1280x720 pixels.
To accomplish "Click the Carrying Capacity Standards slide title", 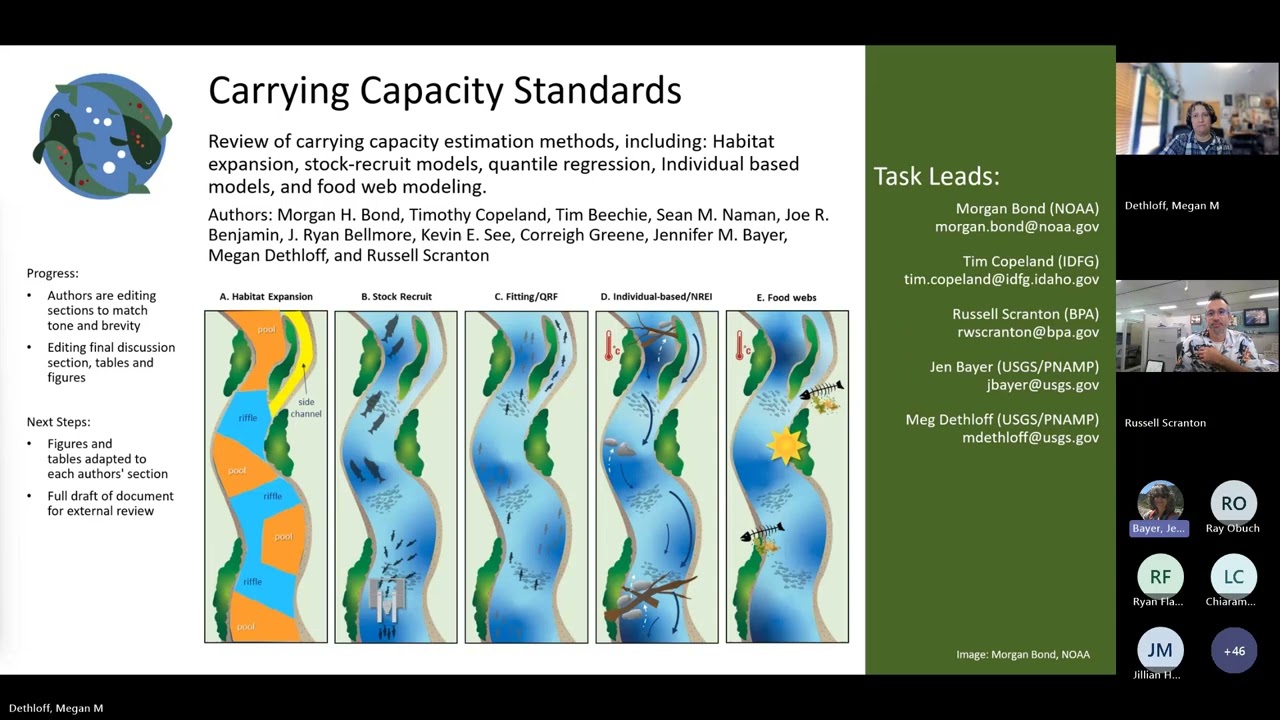I will point(445,90).
